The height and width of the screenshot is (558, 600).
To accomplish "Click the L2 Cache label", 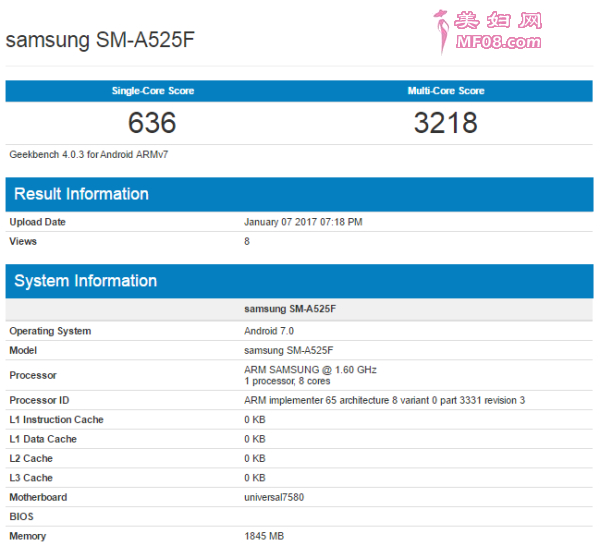I will click(31, 458).
